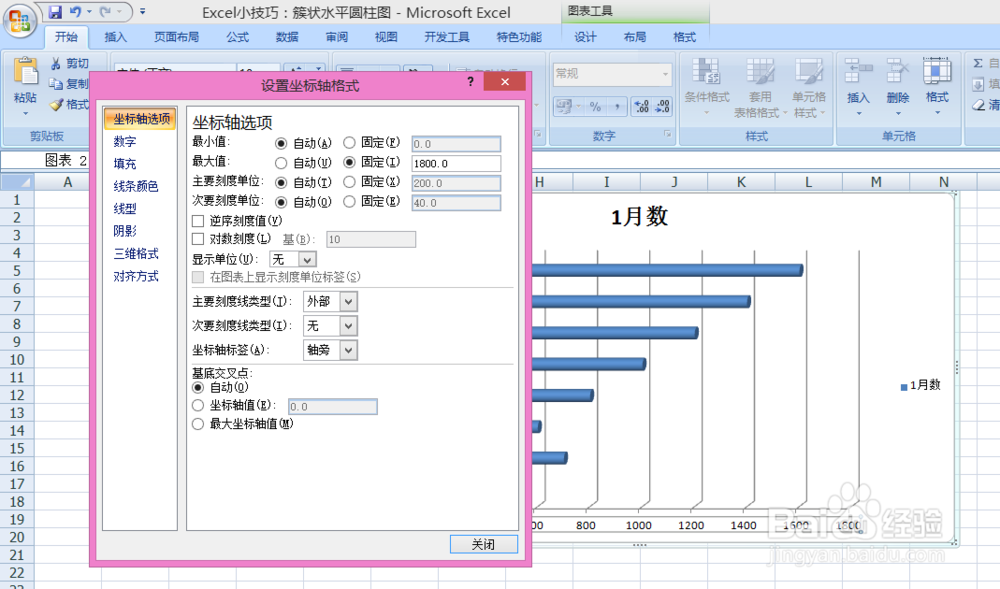Open the Number group dialog launcher
The image size is (1000, 589).
(x=667, y=134)
